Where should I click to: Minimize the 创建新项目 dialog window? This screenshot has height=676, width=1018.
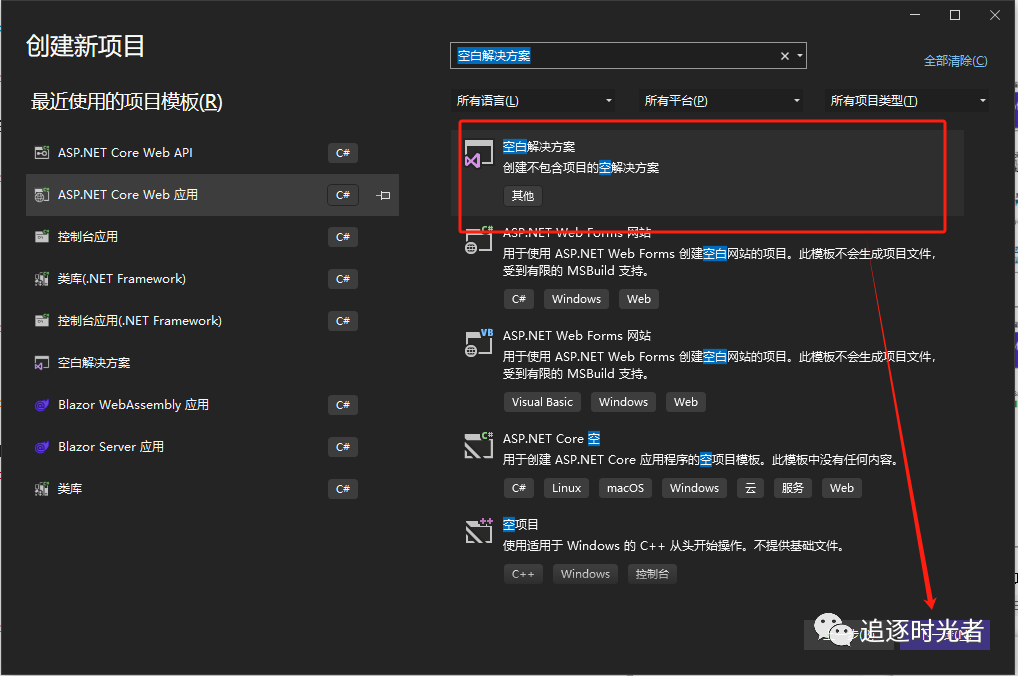coord(915,15)
